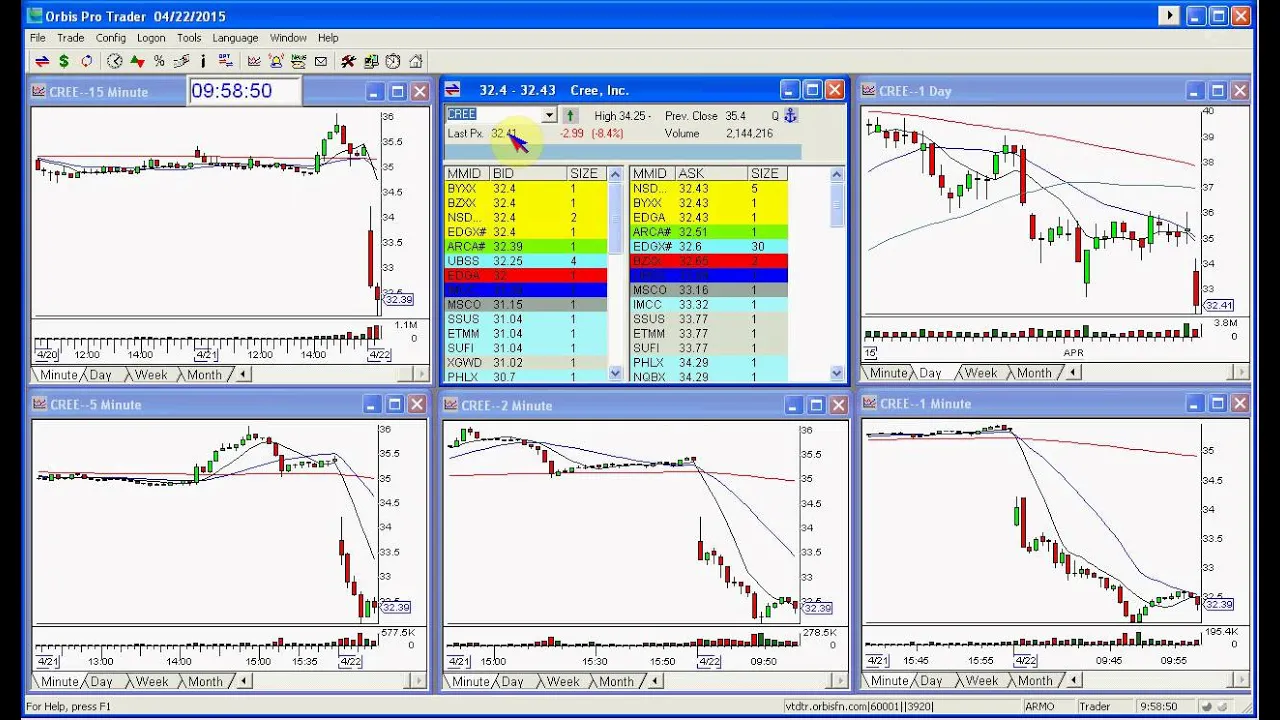Viewport: 1280px width, 720px height.
Task: Select the XGWD 31.02 bid row
Action: (526, 362)
